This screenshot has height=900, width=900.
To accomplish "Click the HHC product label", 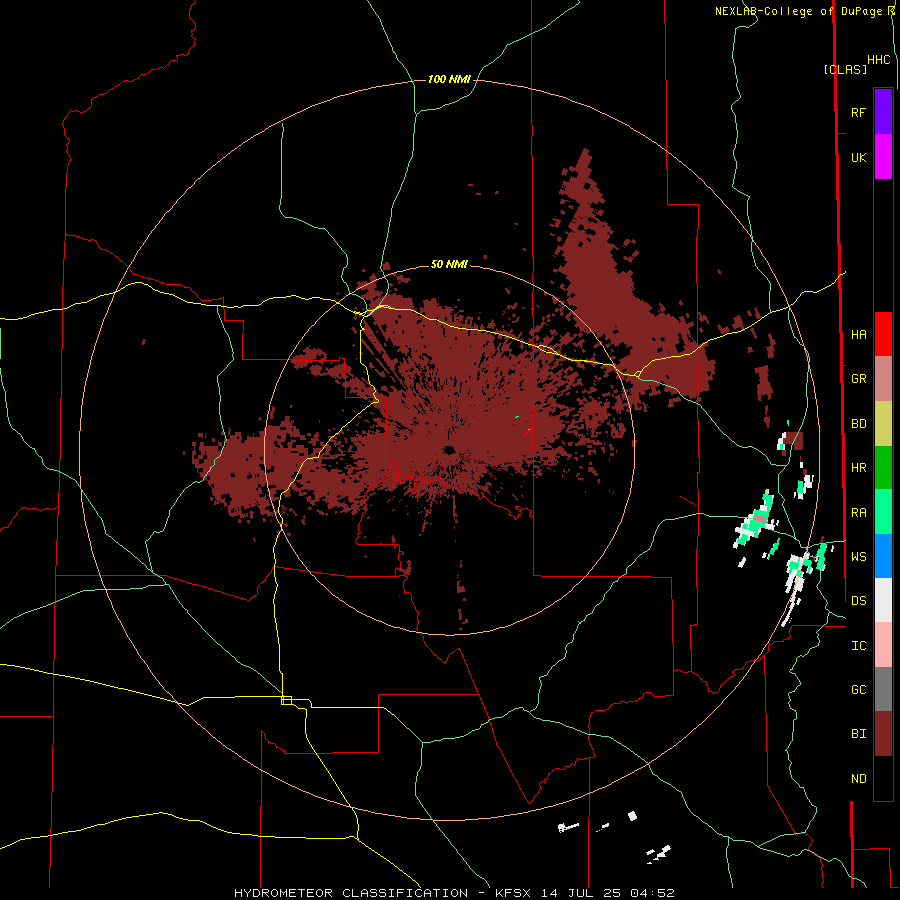I will pos(879,60).
